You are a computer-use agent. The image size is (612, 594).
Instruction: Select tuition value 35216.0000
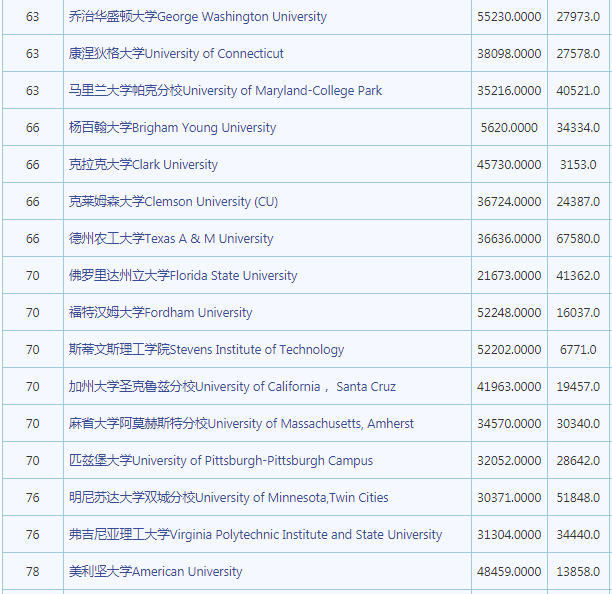[509, 91]
